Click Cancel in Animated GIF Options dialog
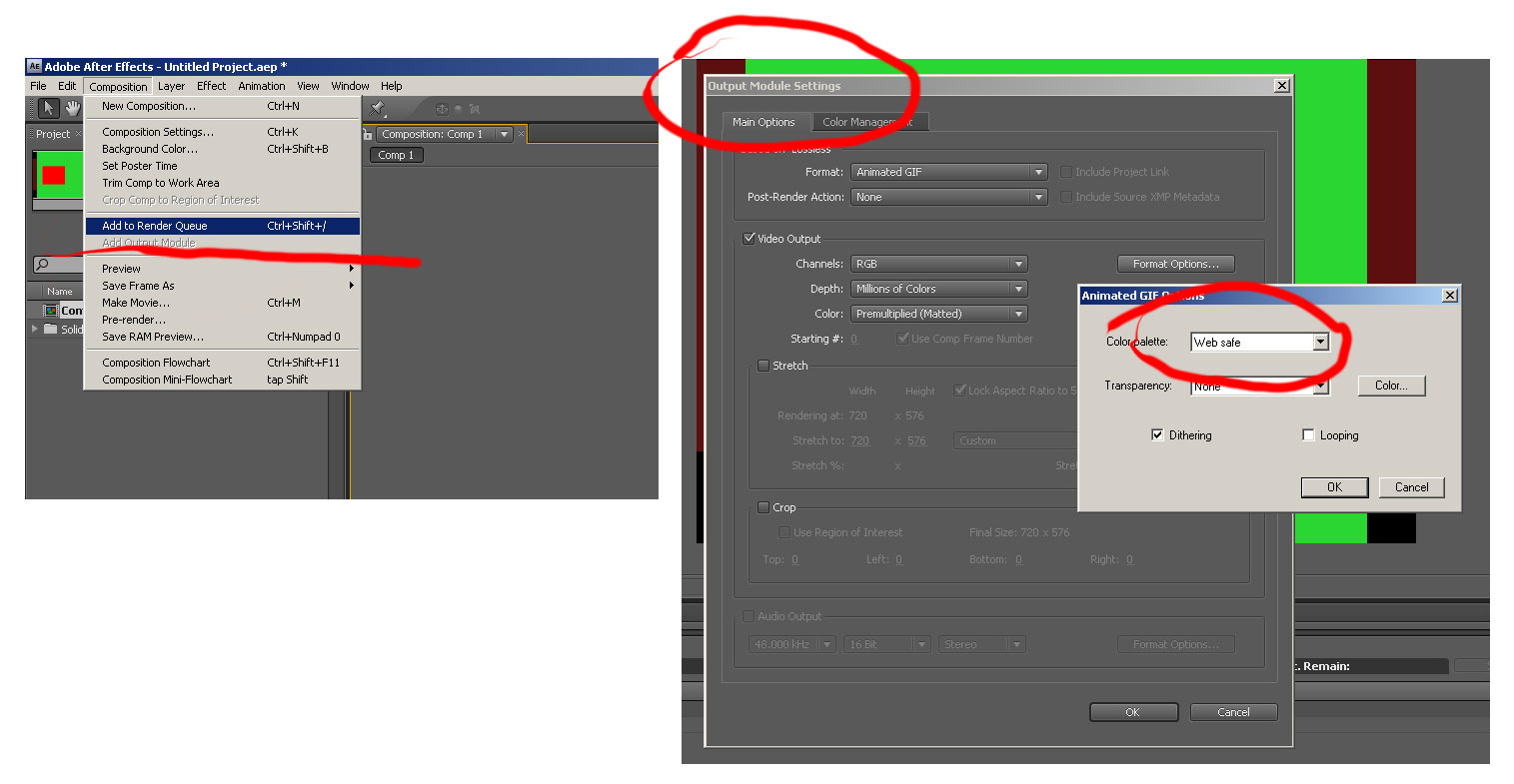Image resolution: width=1514 pixels, height=784 pixels. 1411,487
